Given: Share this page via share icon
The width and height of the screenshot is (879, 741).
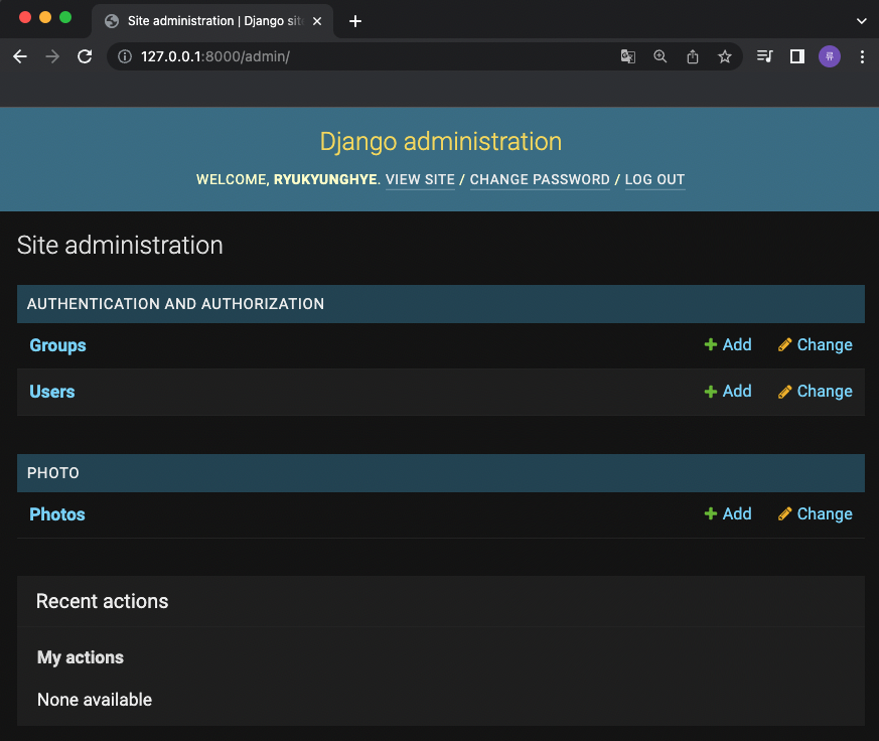Looking at the screenshot, I should [693, 57].
